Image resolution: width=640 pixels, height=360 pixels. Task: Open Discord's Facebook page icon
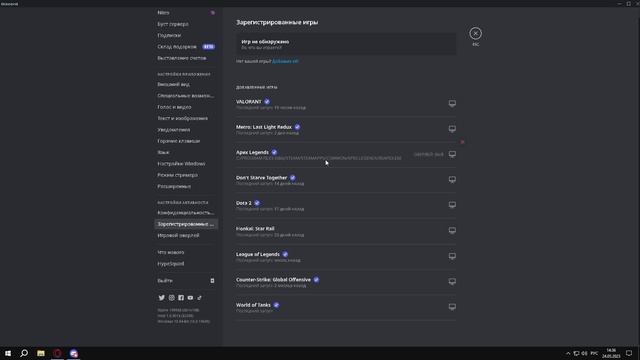pos(181,298)
